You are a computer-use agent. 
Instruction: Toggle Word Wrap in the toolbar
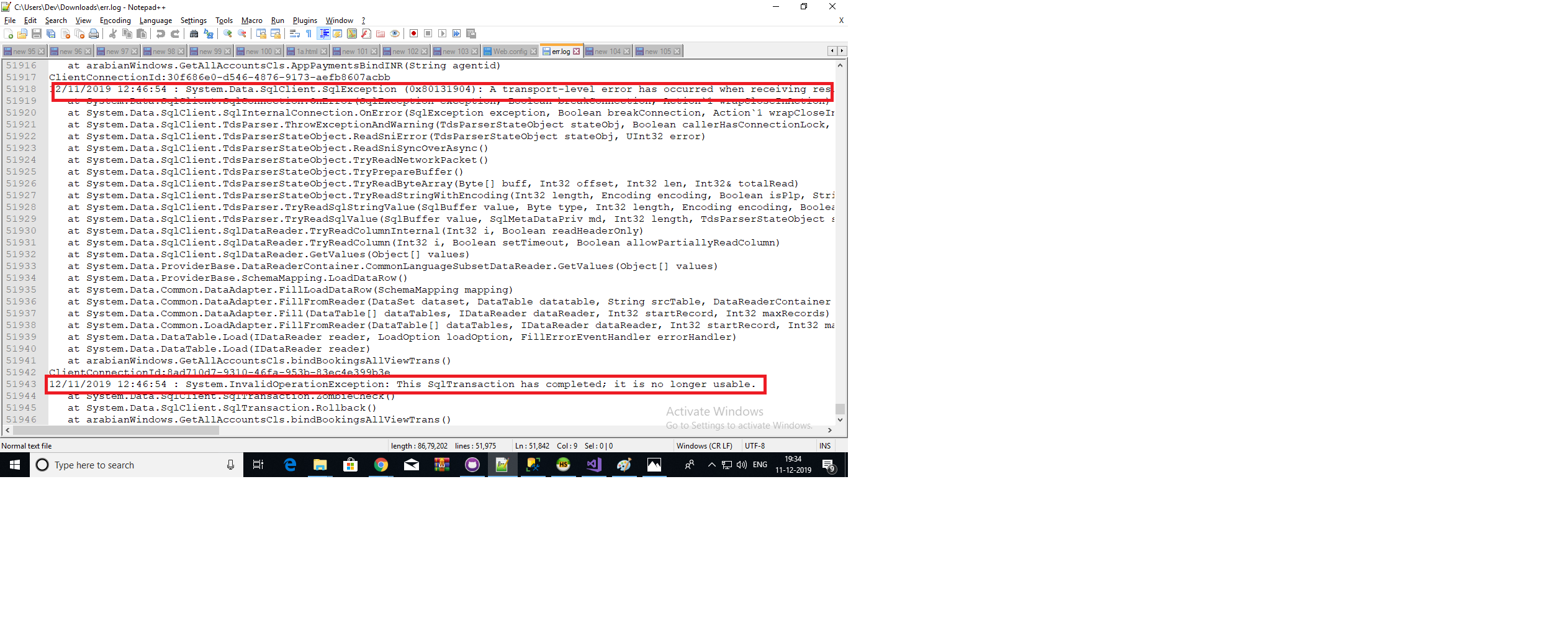click(295, 34)
